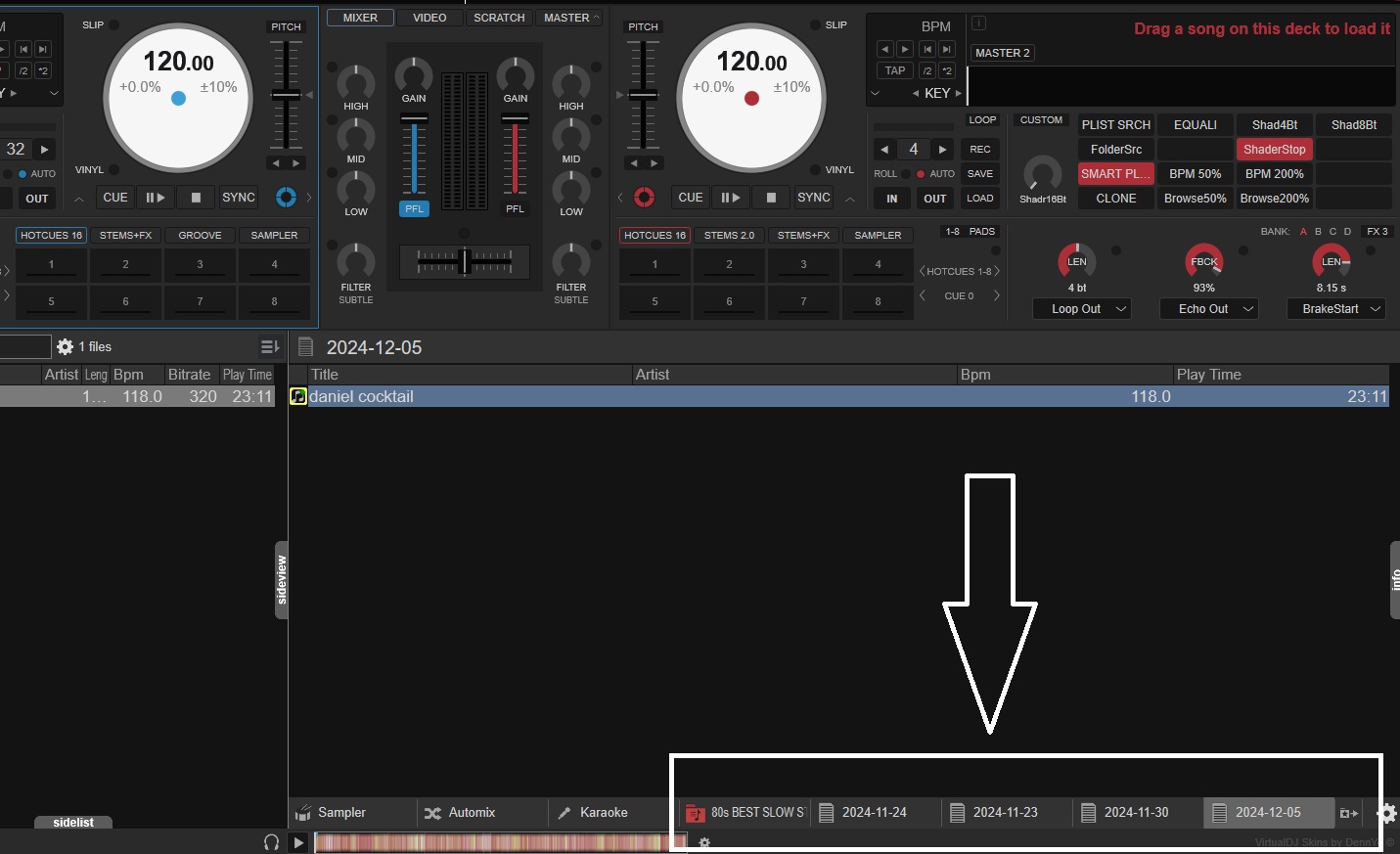Toggle the Loop Out effect on dot

pos(1116,250)
